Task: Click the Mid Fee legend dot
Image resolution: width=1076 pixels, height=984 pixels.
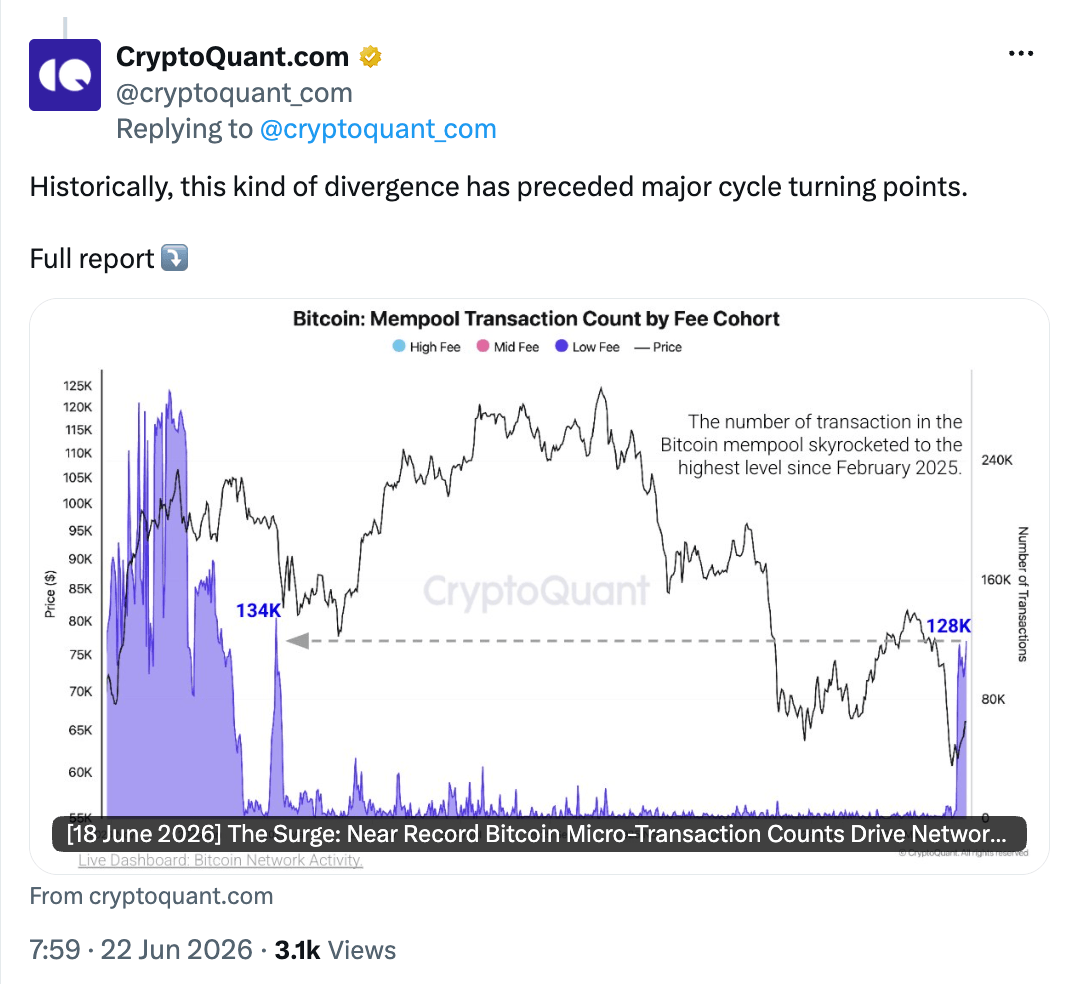Action: 483,347
